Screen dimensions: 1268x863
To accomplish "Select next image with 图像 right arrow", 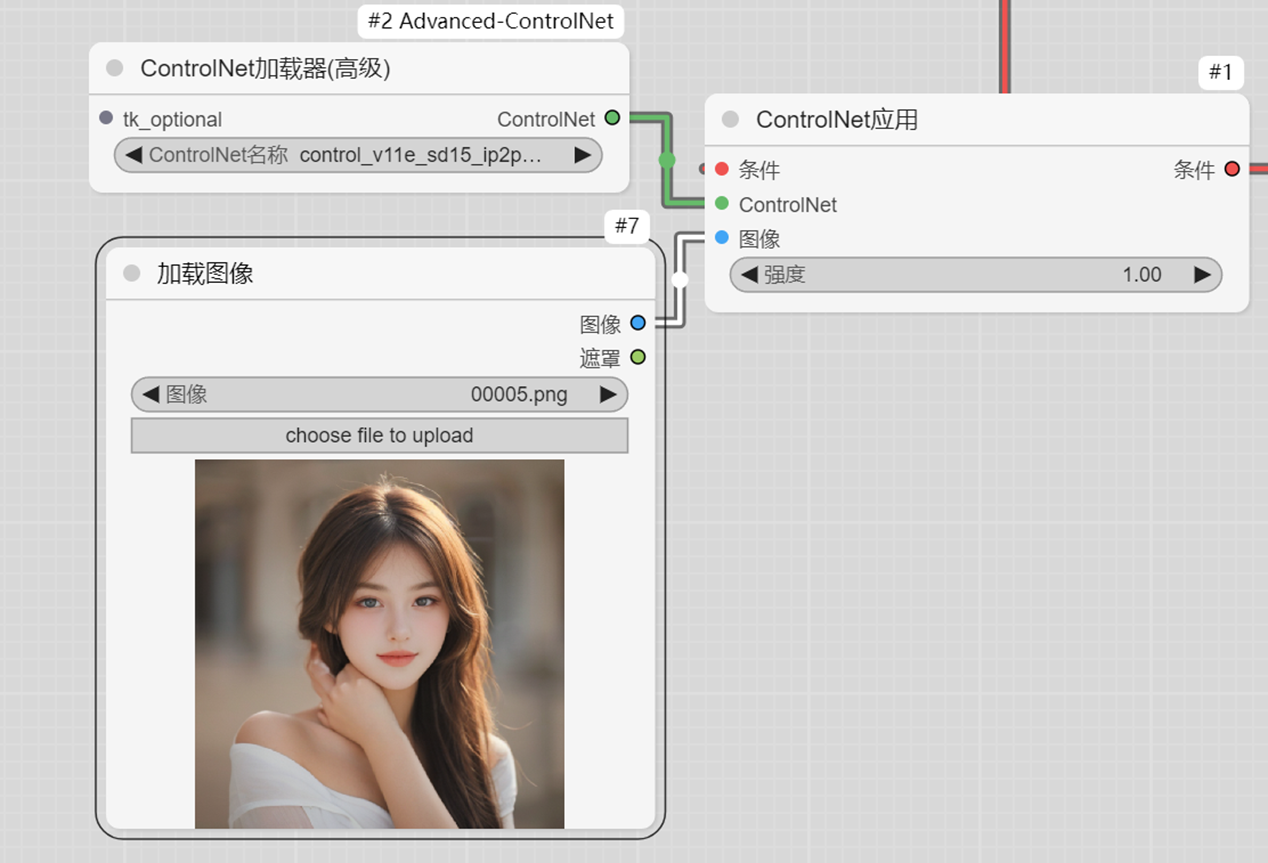I will pyautogui.click(x=608, y=394).
